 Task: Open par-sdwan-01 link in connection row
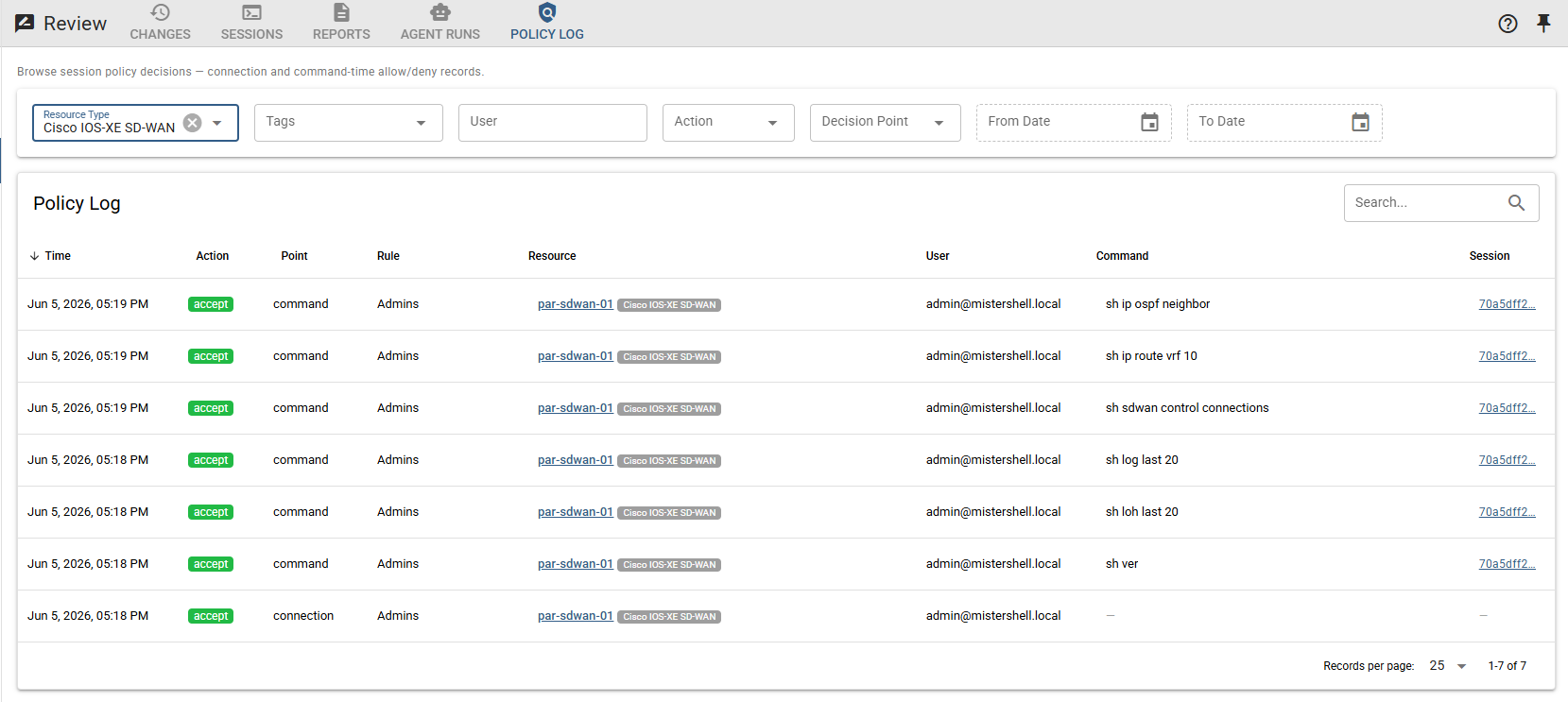pos(575,616)
